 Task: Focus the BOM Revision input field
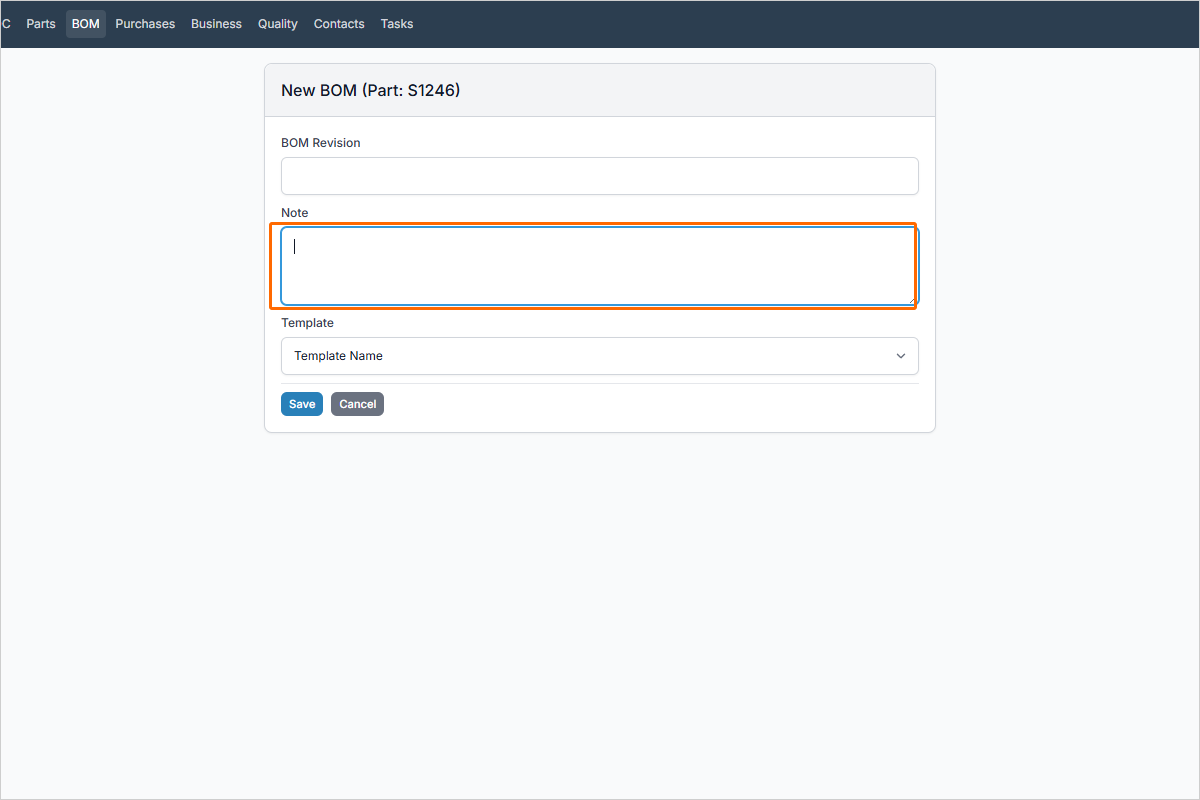tap(600, 176)
